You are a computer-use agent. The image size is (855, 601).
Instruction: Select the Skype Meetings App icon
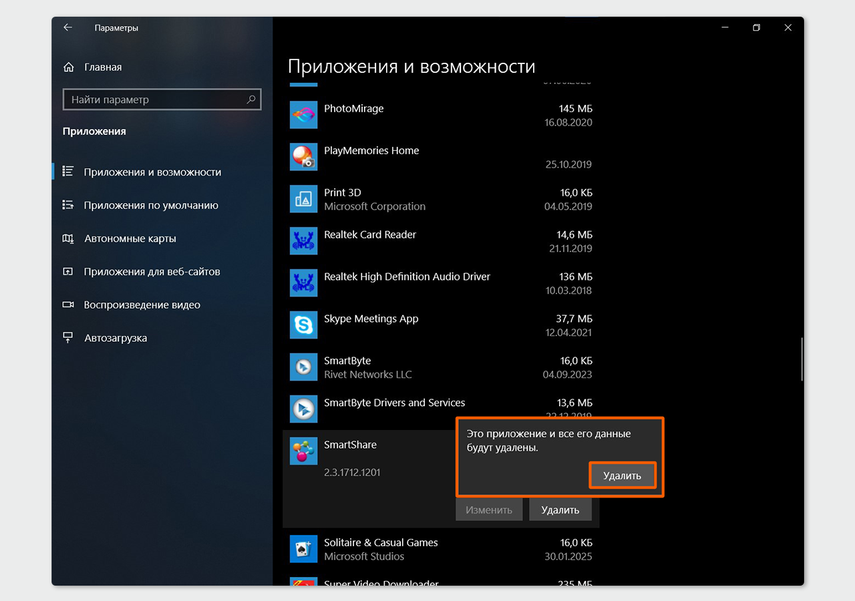(x=303, y=325)
